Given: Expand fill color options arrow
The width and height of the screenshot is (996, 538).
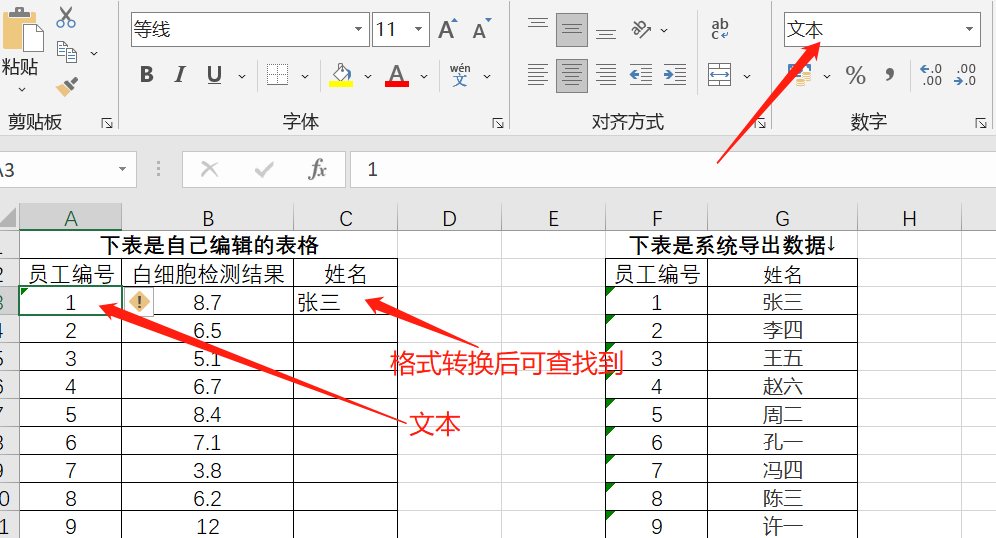Looking at the screenshot, I should pyautogui.click(x=368, y=76).
